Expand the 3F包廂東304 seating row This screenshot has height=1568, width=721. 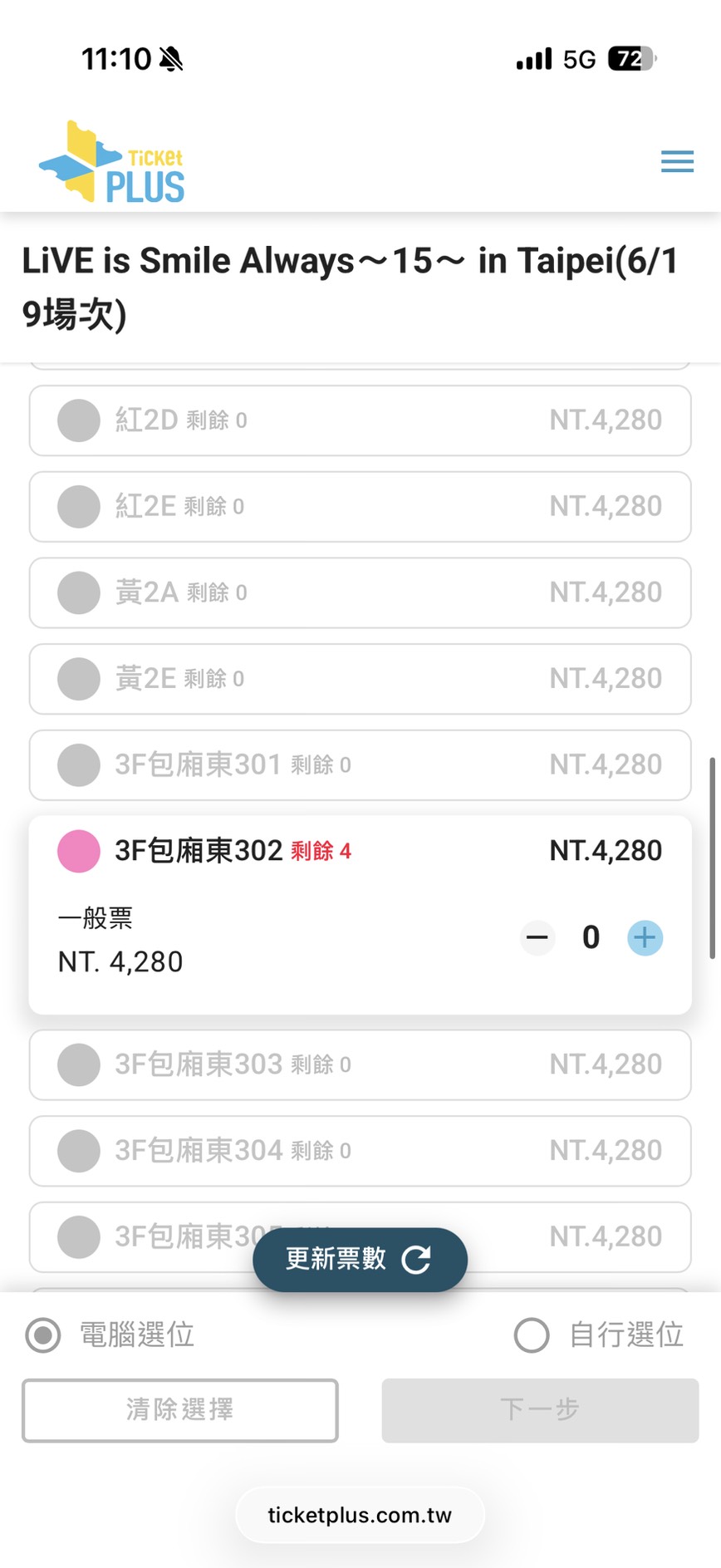(x=360, y=1151)
